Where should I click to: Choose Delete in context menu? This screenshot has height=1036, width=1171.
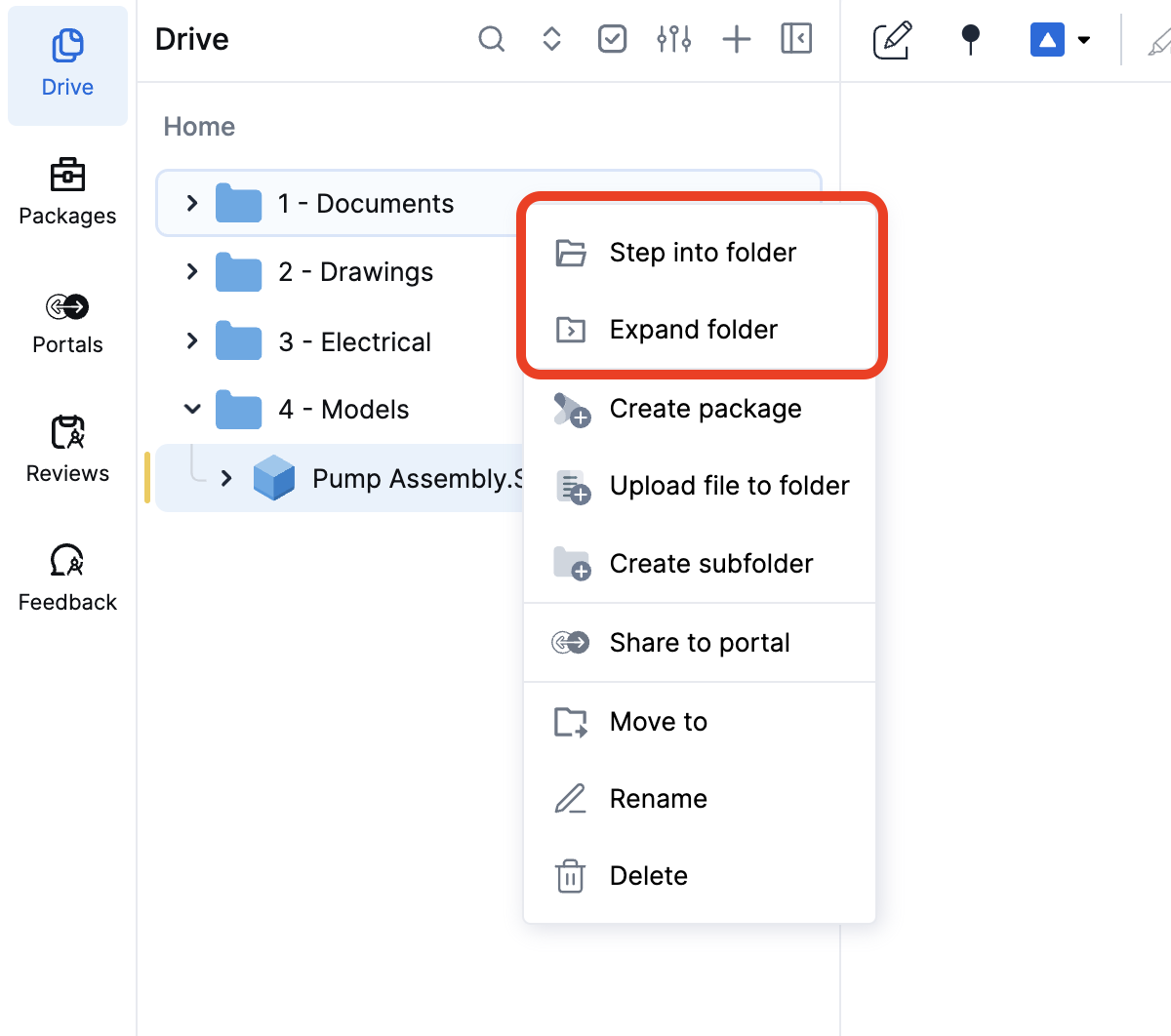700,876
